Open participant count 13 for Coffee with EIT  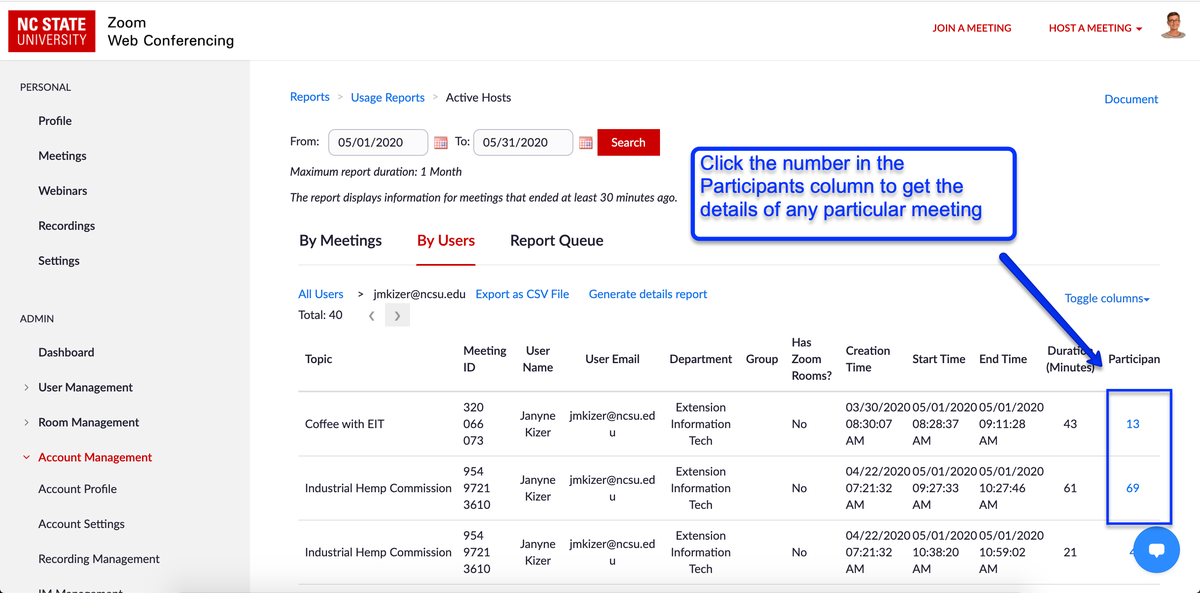click(1132, 423)
